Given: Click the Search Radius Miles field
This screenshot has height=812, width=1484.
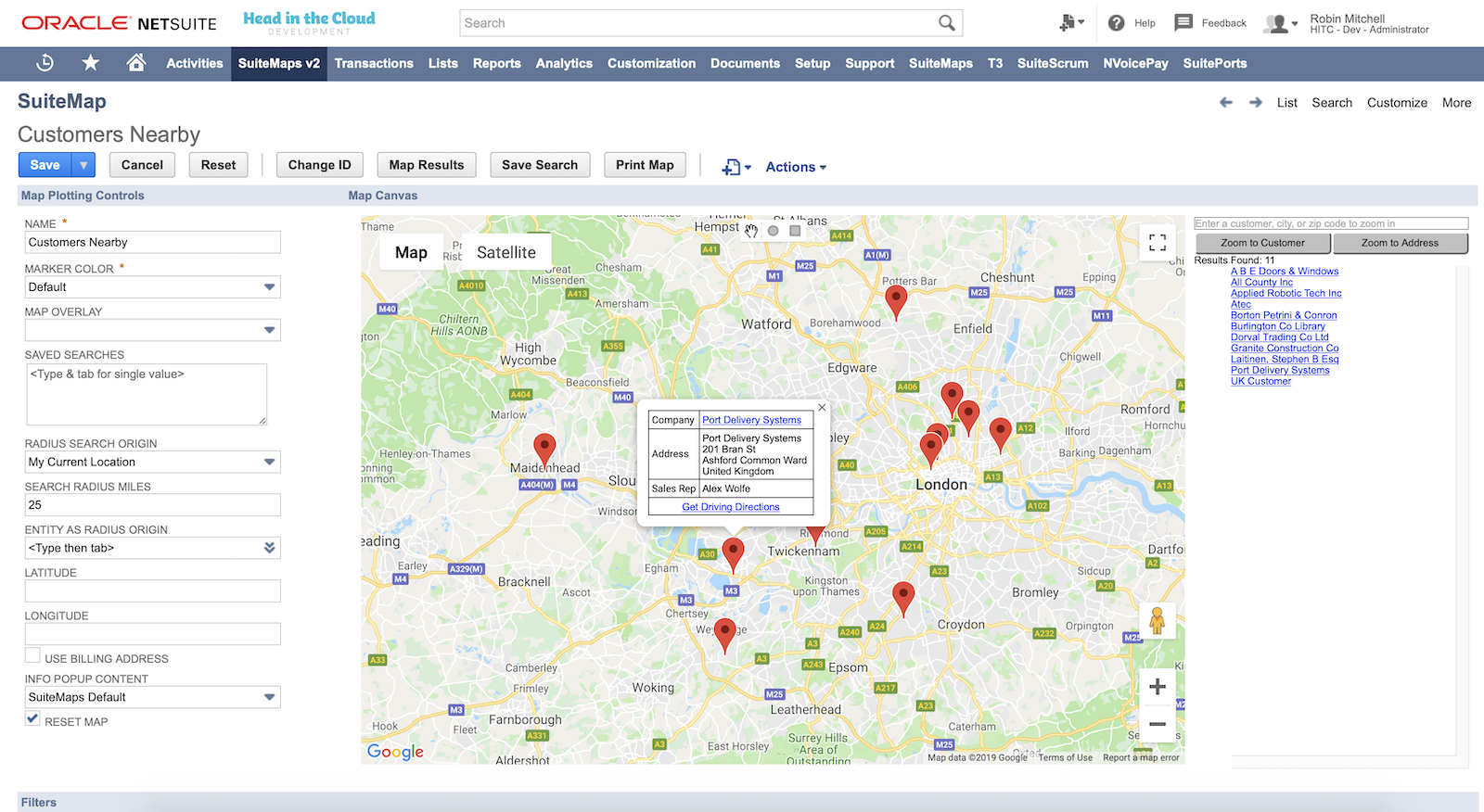Looking at the screenshot, I should pyautogui.click(x=152, y=505).
